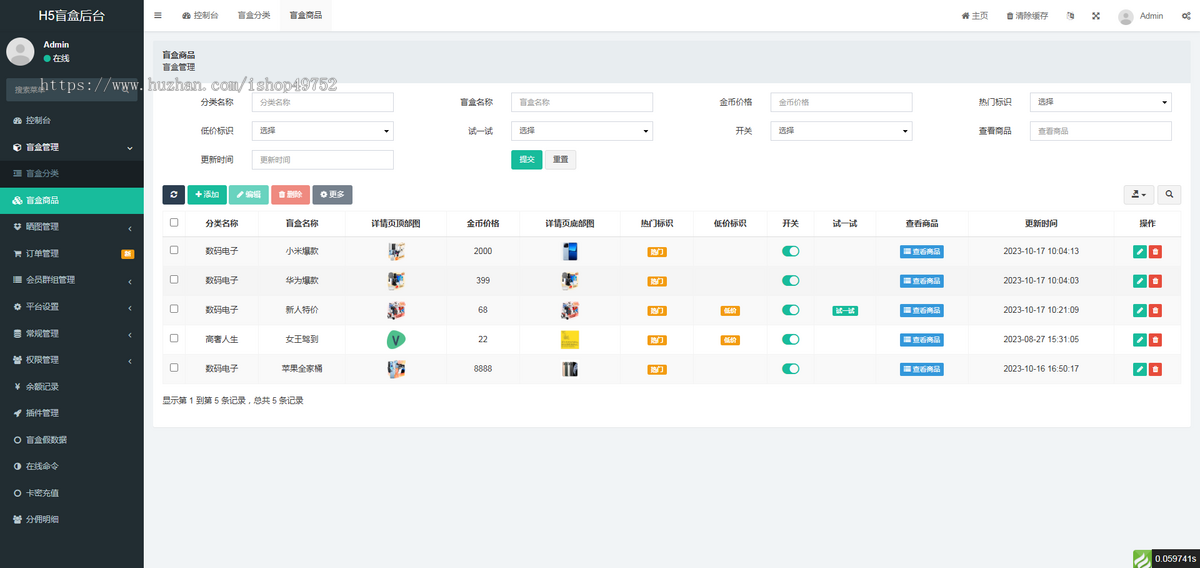Expand the 平台设置 sidebar menu
Screen dimensions: 1200x568
click(x=72, y=307)
